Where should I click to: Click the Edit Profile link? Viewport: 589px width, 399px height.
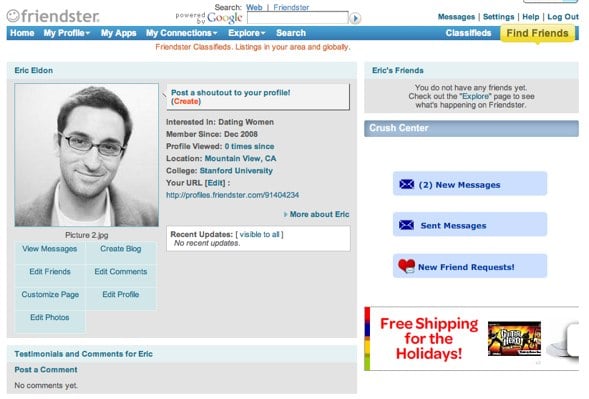point(121,295)
